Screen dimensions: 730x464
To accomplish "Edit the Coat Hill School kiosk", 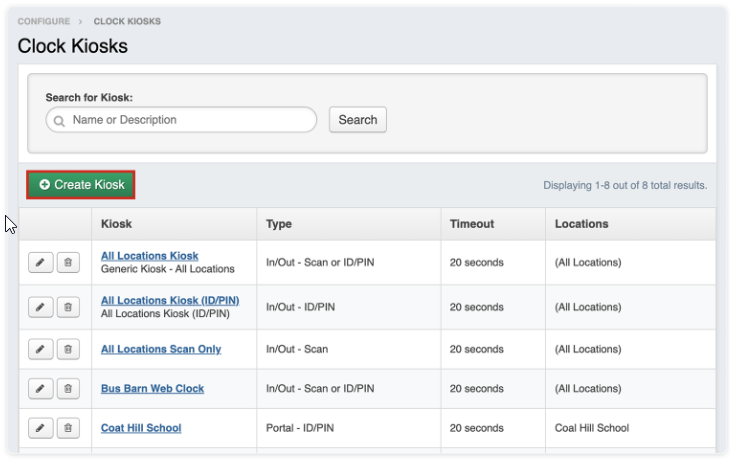I will [40, 428].
